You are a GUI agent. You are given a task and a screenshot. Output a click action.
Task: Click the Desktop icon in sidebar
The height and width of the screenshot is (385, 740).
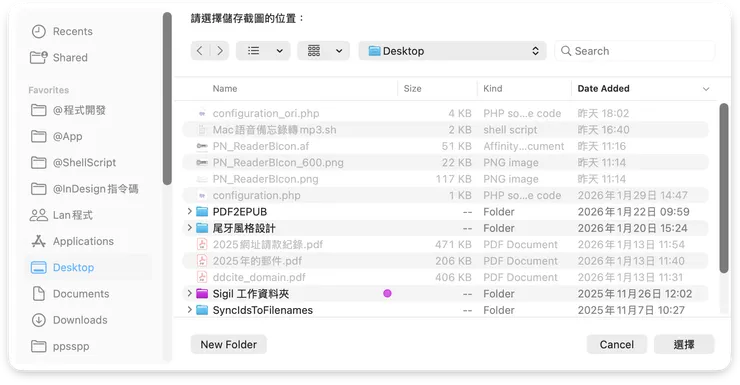click(x=39, y=268)
